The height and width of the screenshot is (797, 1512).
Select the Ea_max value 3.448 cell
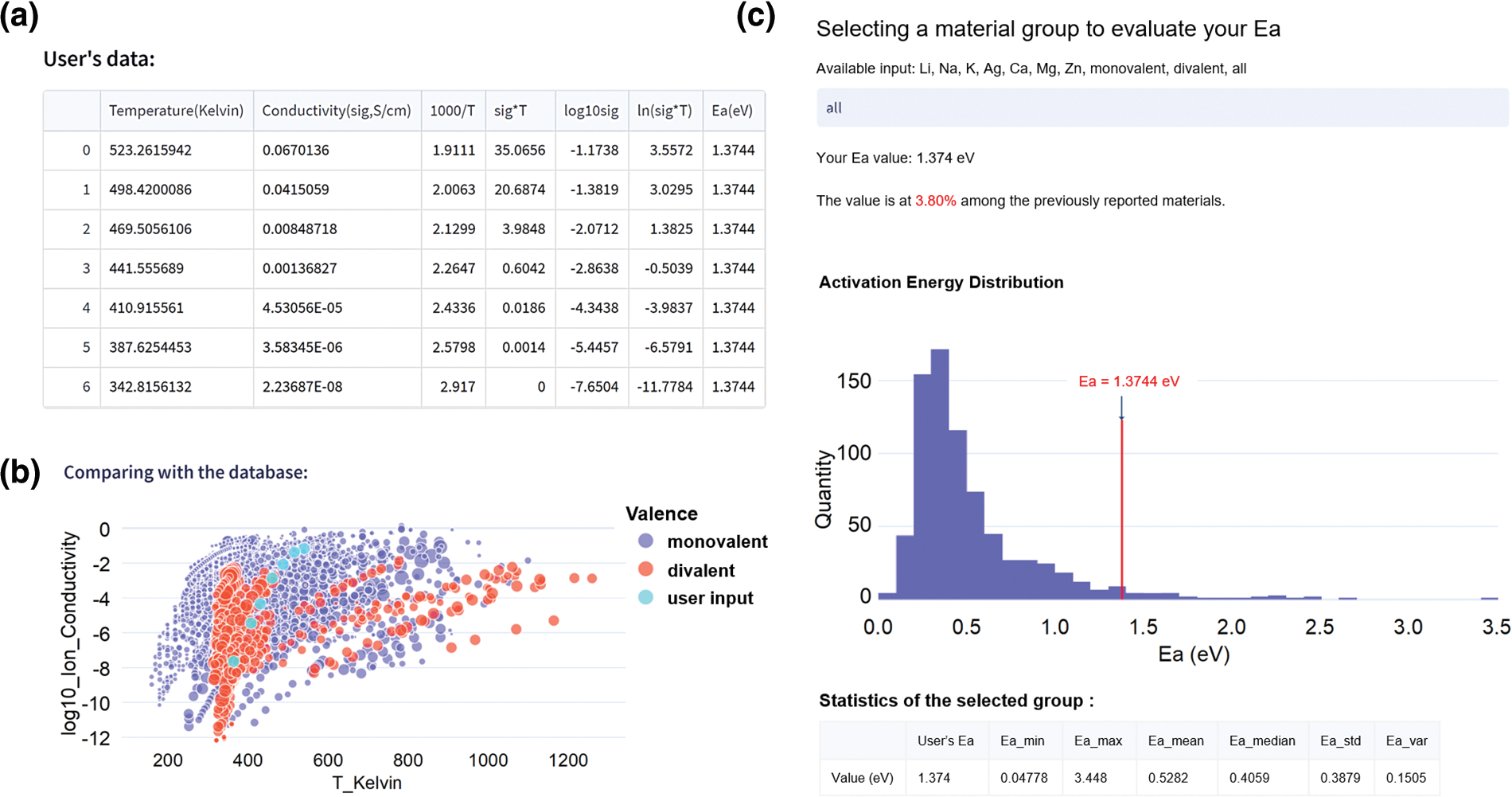tap(1090, 778)
